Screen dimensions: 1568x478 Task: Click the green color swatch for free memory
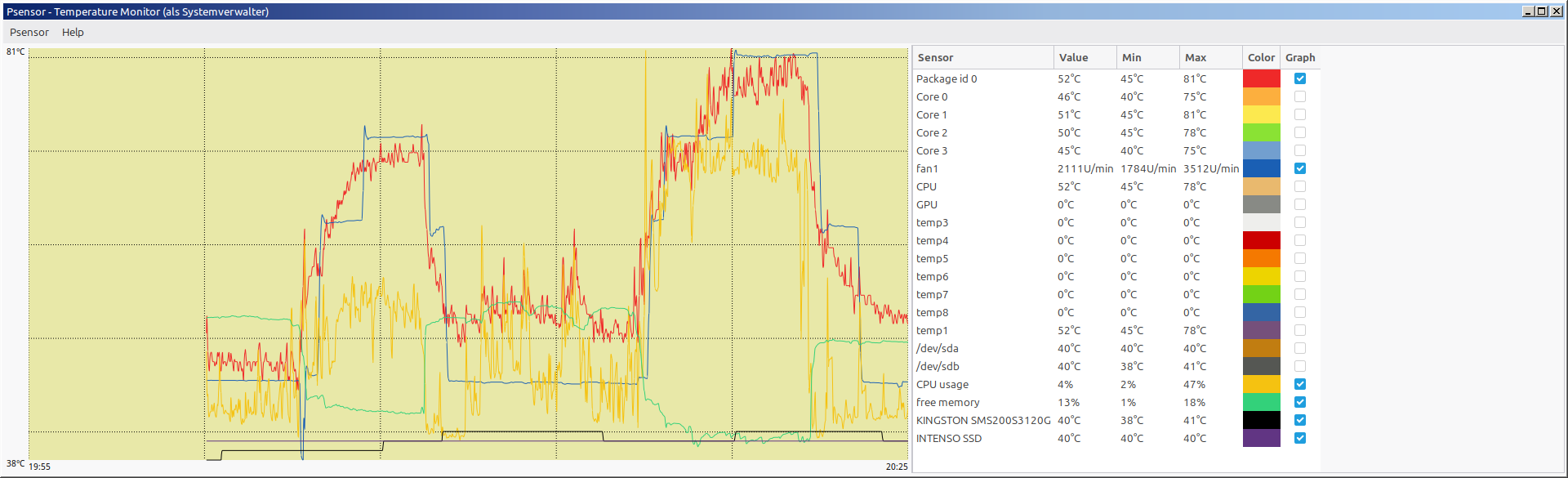pos(1261,402)
